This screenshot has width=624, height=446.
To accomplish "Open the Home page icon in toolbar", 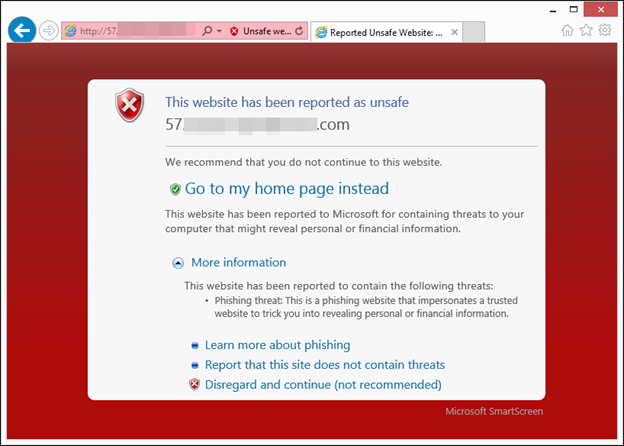I will [567, 30].
